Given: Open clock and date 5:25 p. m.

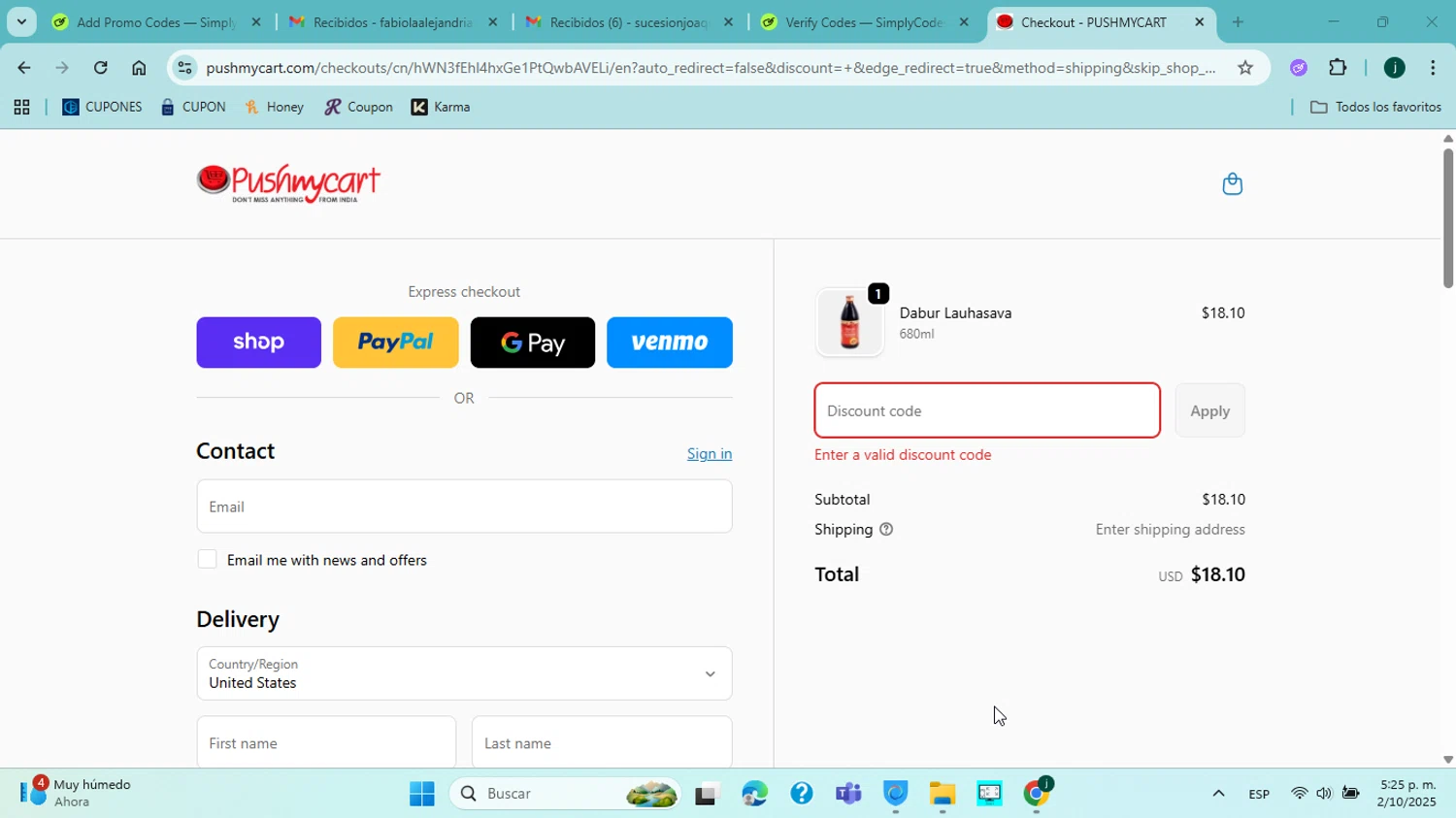Looking at the screenshot, I should pos(1407,794).
